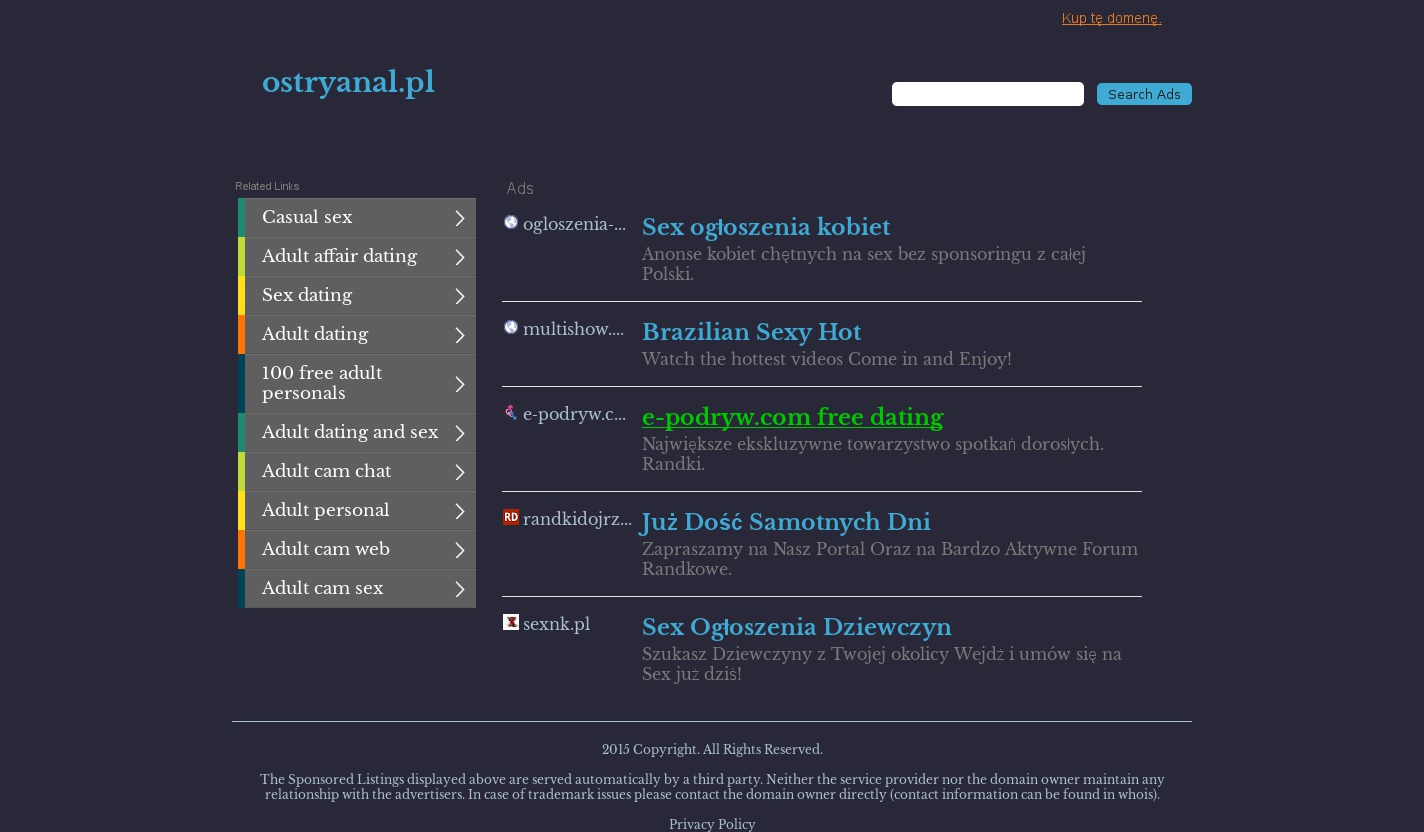Click the arrow icon on Adult cam chat
This screenshot has width=1424, height=832.
[x=460, y=472]
